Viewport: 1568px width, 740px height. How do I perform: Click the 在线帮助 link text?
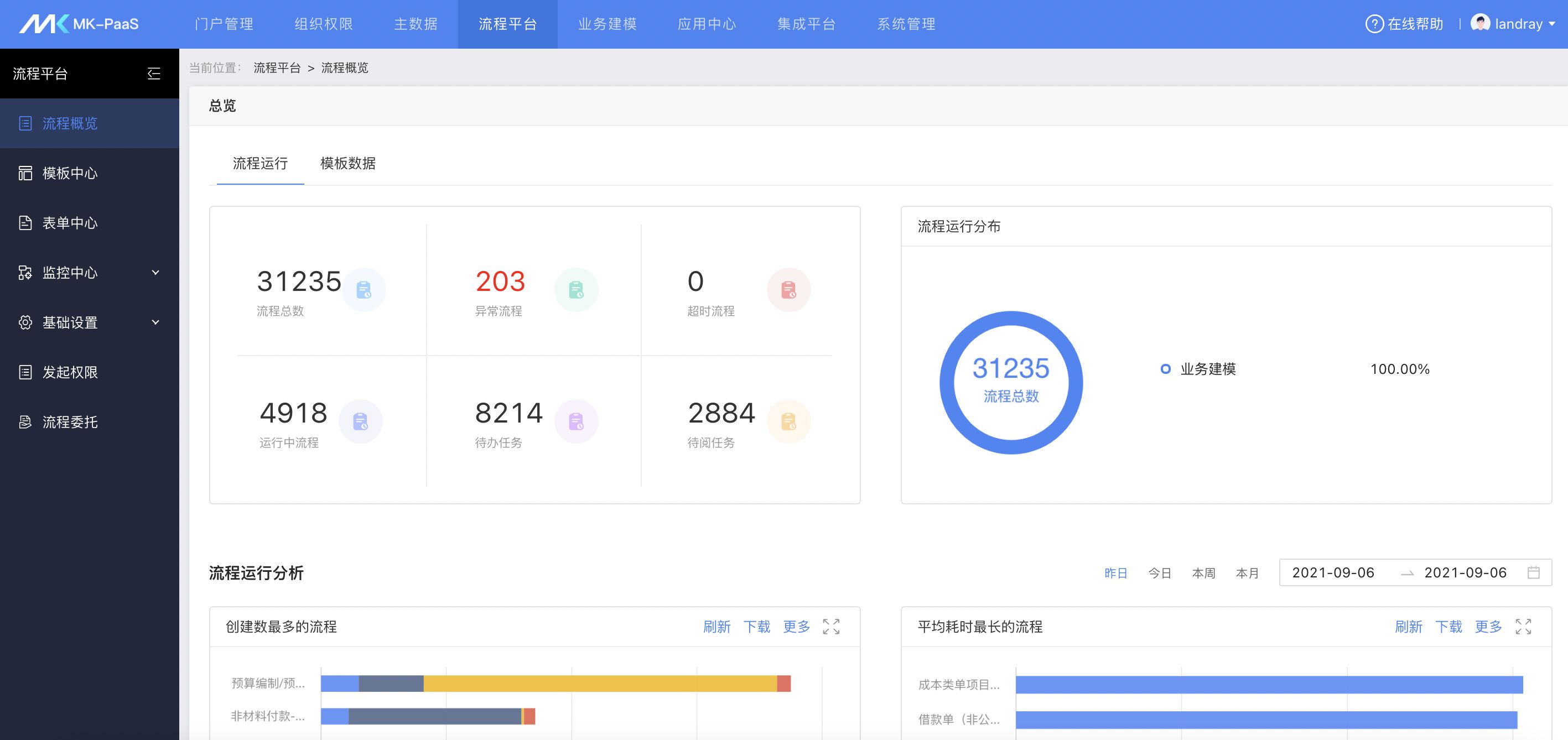click(1415, 24)
